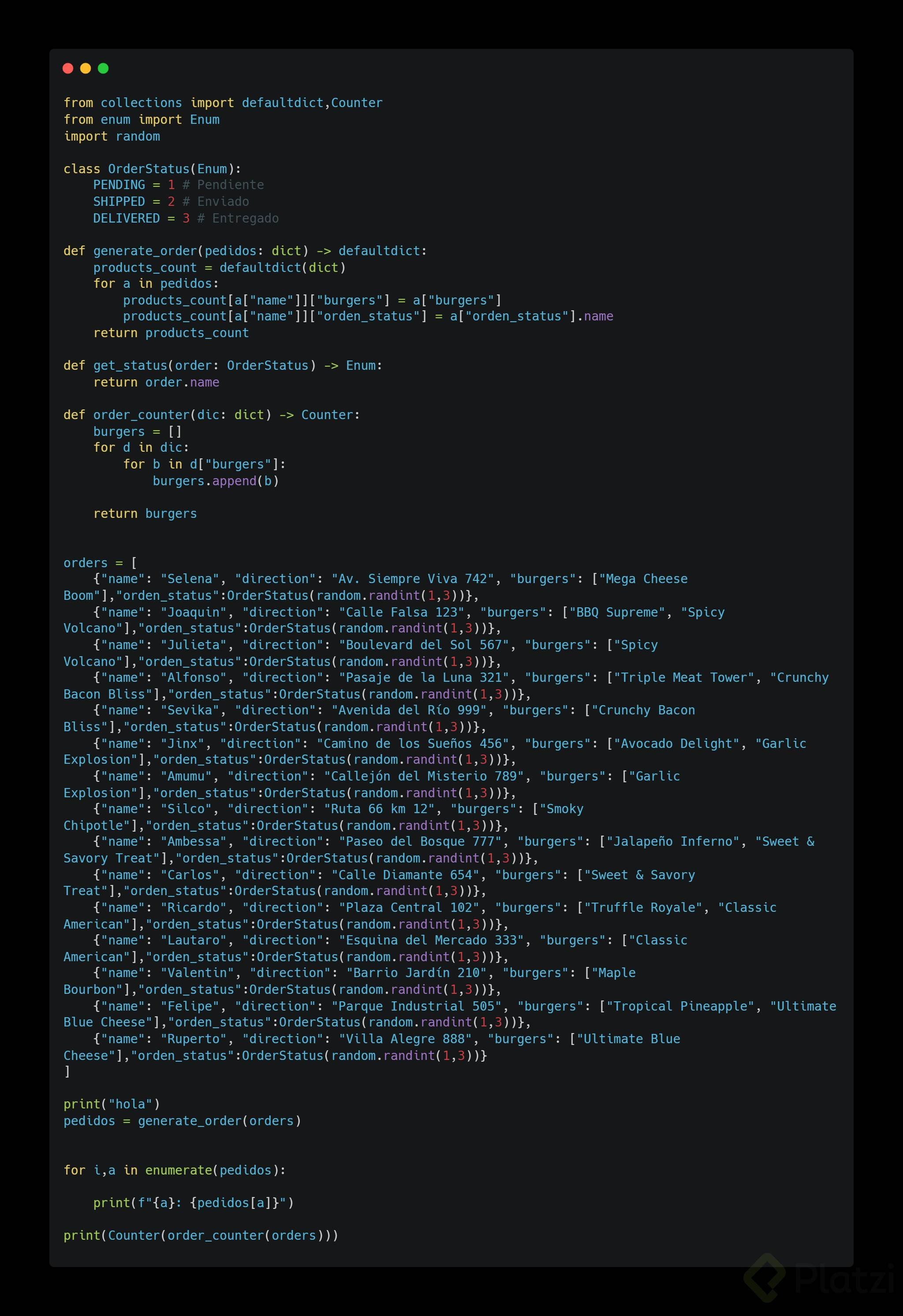903x1316 pixels.
Task: Click the 'import random' line
Action: pos(112,137)
